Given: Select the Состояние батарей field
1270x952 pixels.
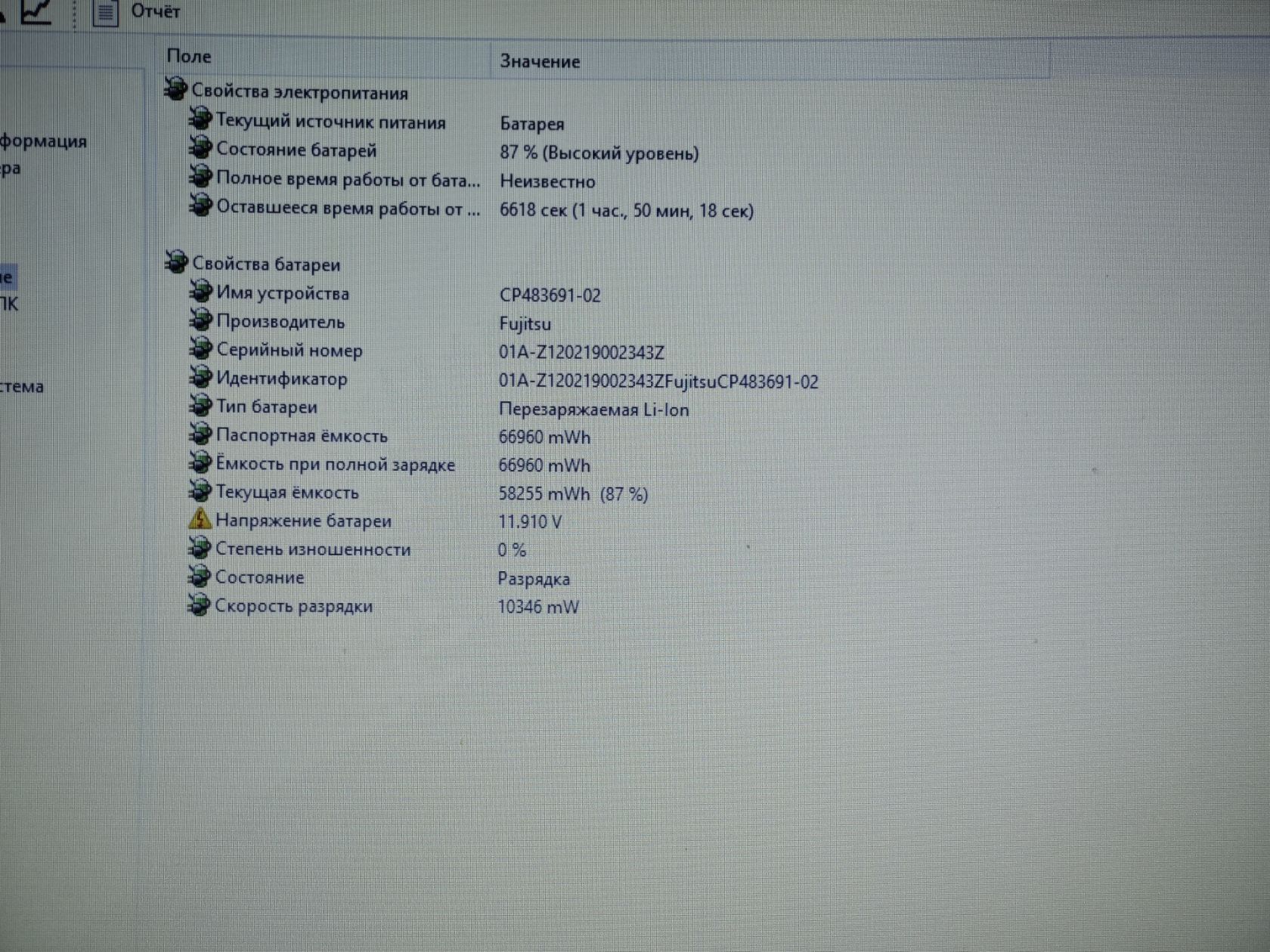Looking at the screenshot, I should point(296,150).
